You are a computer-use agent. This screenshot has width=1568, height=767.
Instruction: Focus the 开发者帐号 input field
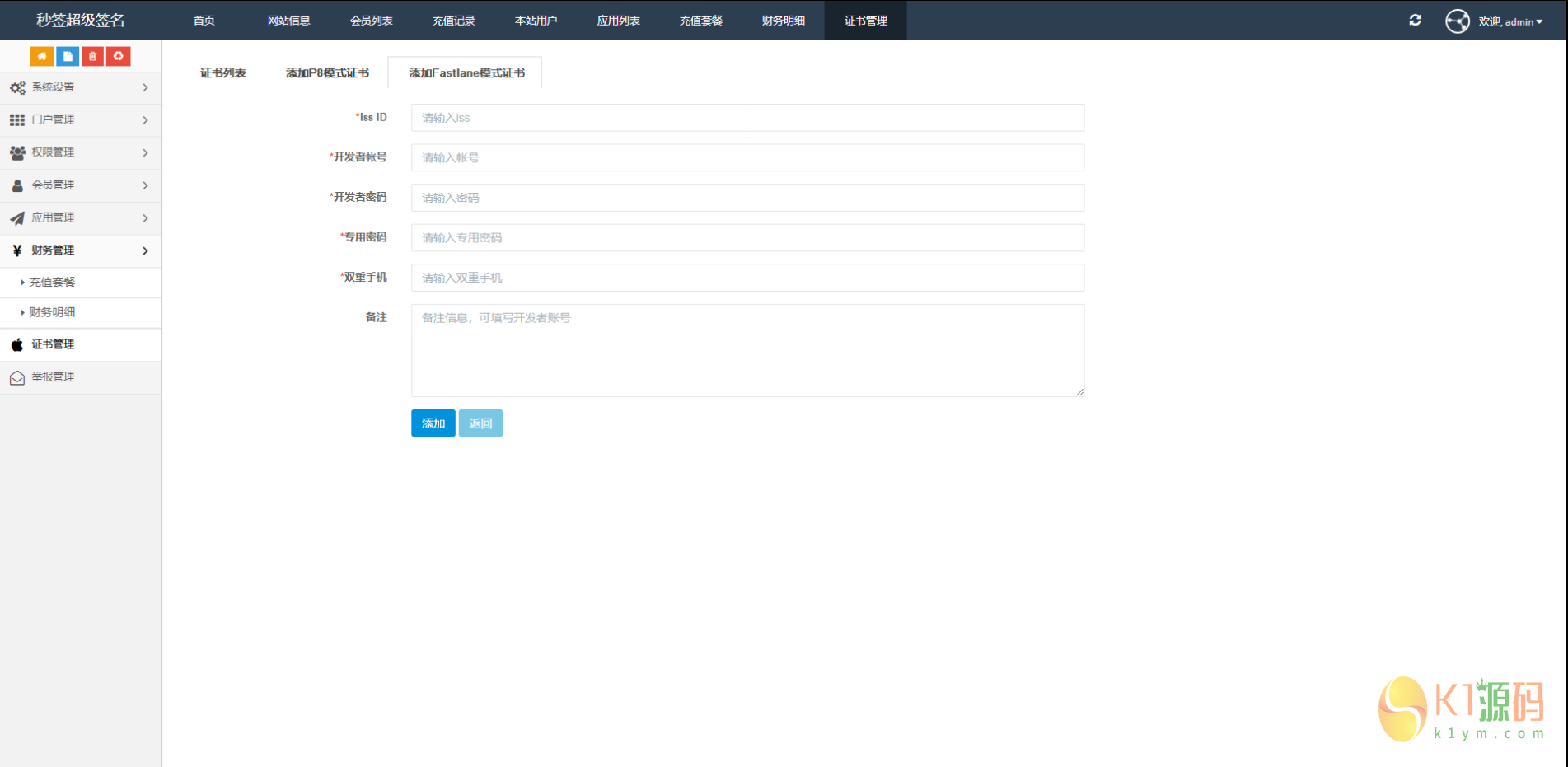click(747, 157)
